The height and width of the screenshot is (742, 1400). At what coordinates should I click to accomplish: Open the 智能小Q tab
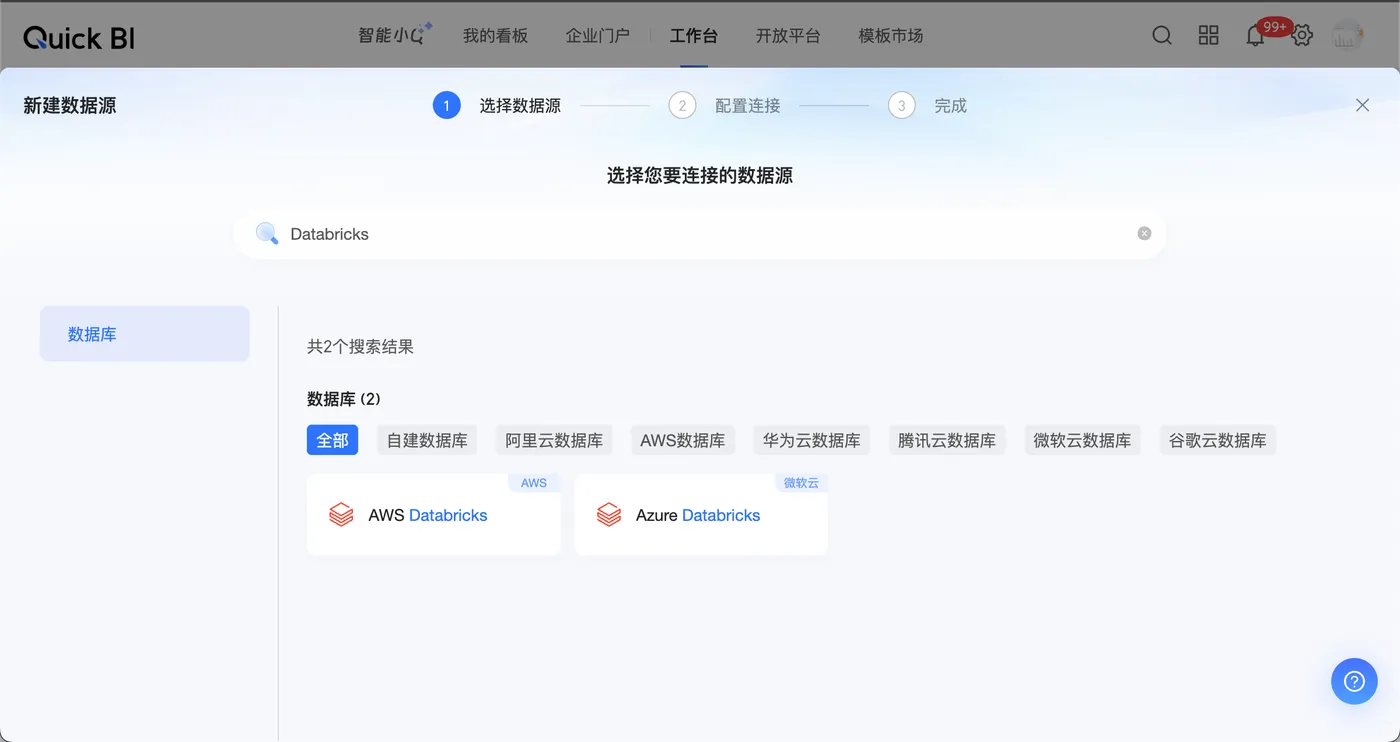[x=396, y=35]
